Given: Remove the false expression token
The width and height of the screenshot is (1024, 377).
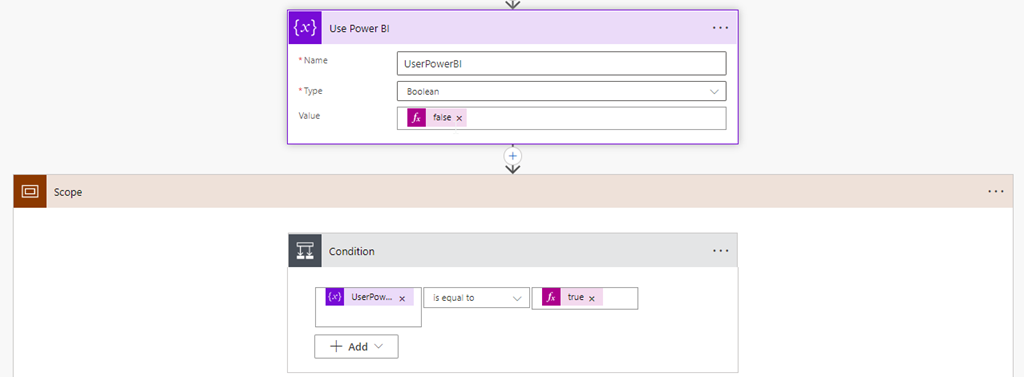Looking at the screenshot, I should [459, 118].
